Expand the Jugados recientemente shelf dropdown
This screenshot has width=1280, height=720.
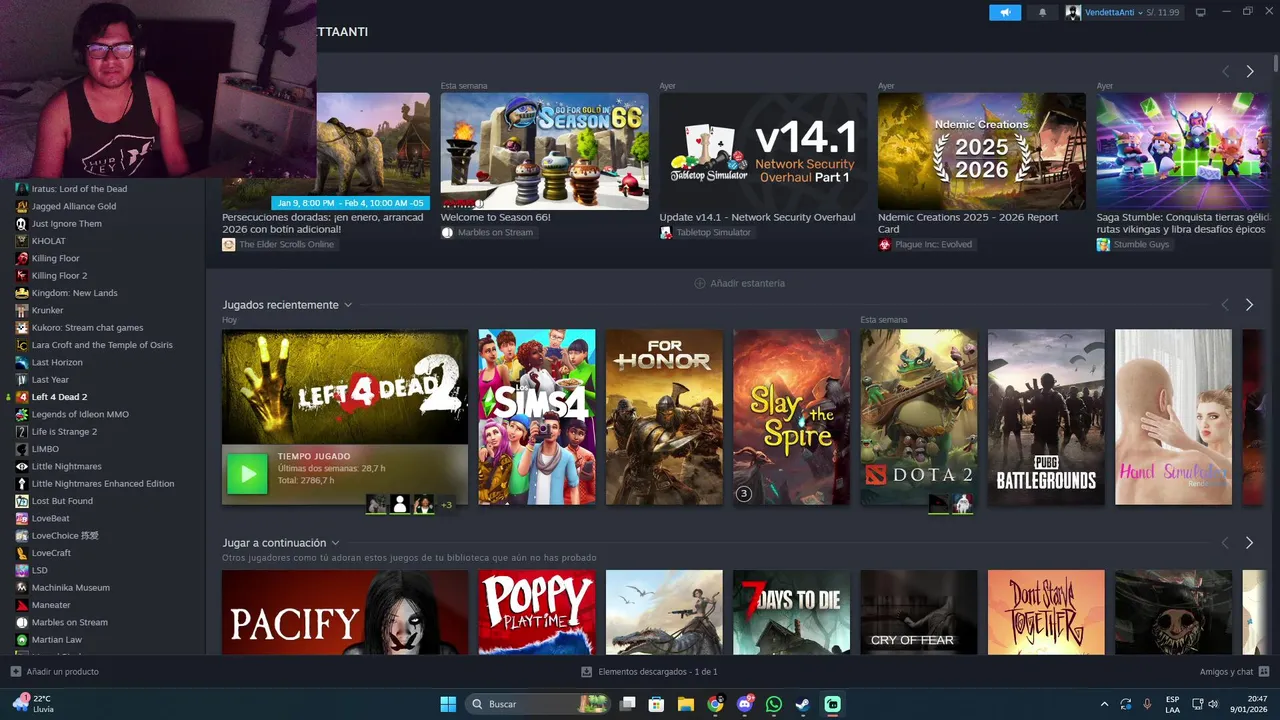click(x=348, y=305)
